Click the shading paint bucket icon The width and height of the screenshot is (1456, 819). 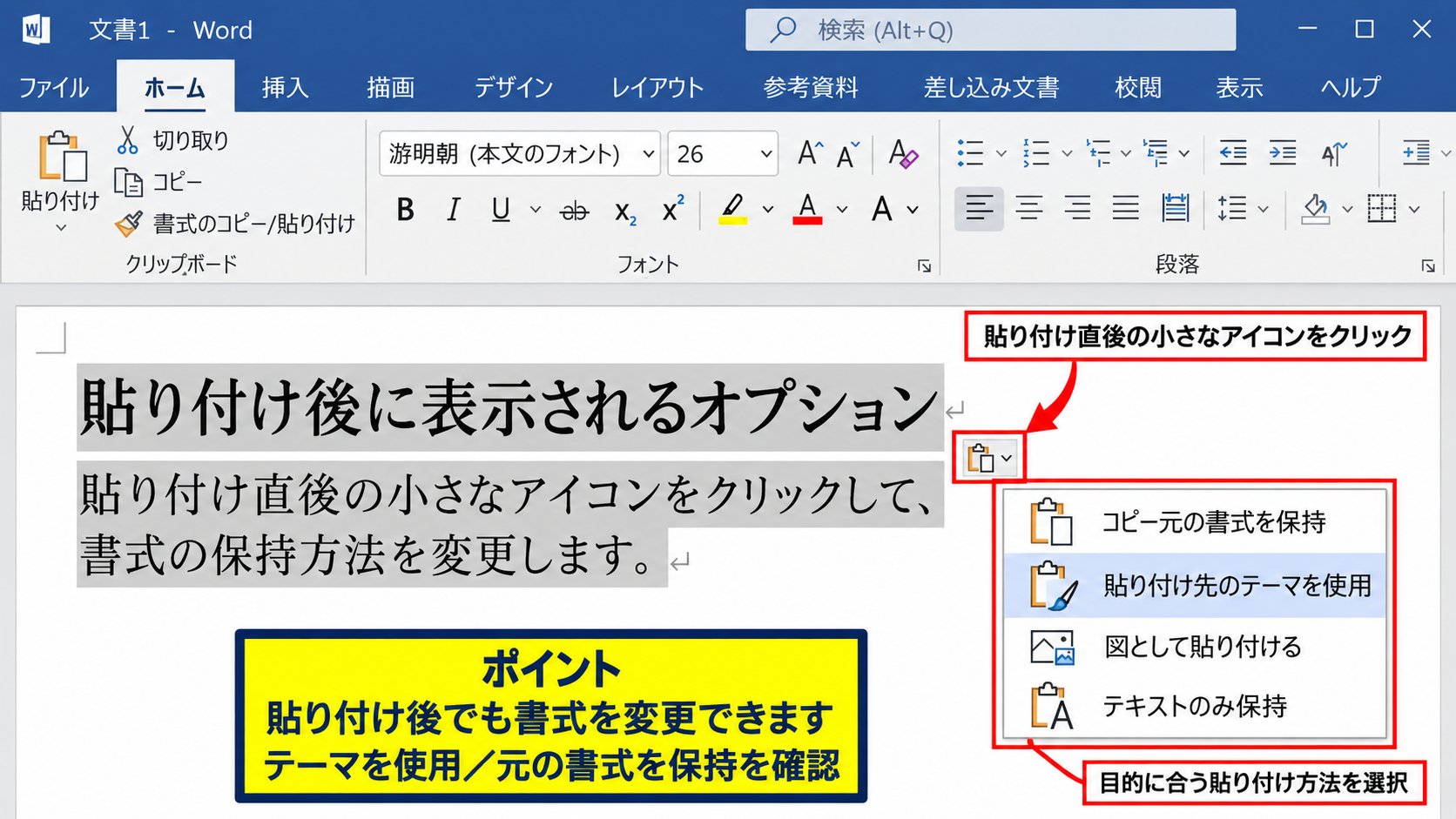point(1315,209)
